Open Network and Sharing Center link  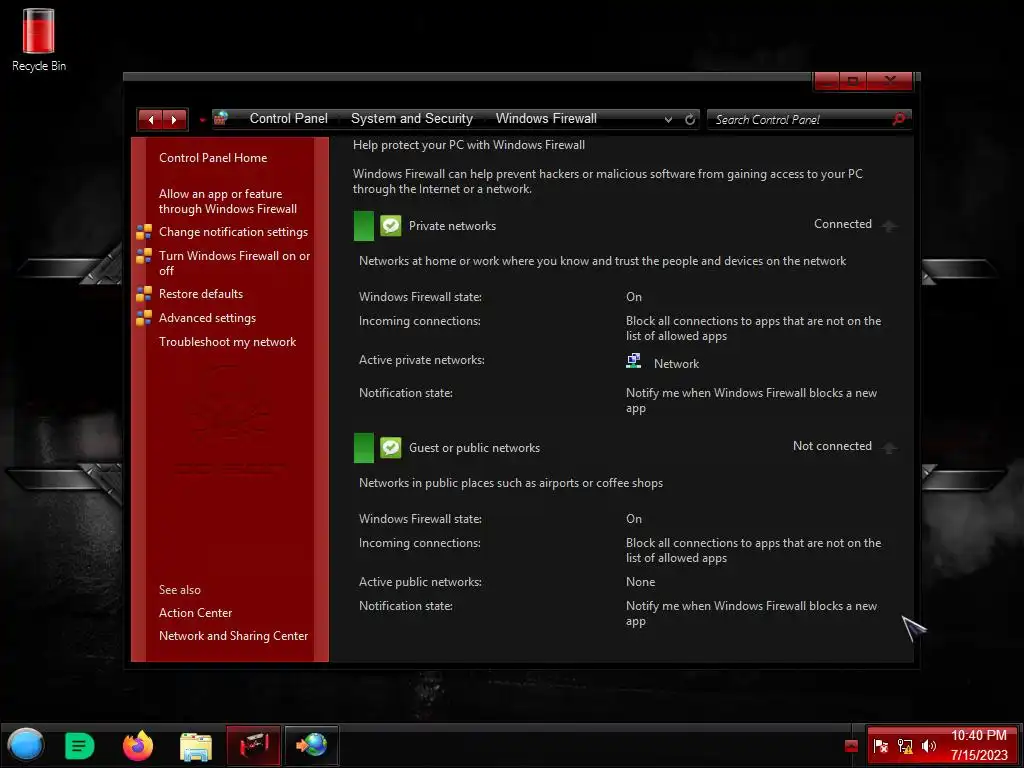233,635
